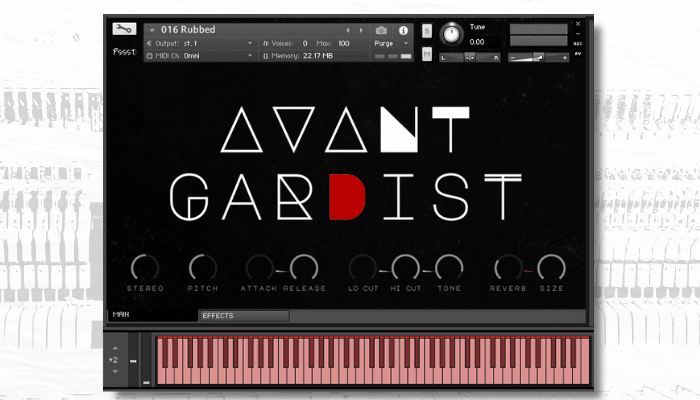The width and height of the screenshot is (700, 400).
Task: Go to next preset with right arrow
Action: (362, 30)
